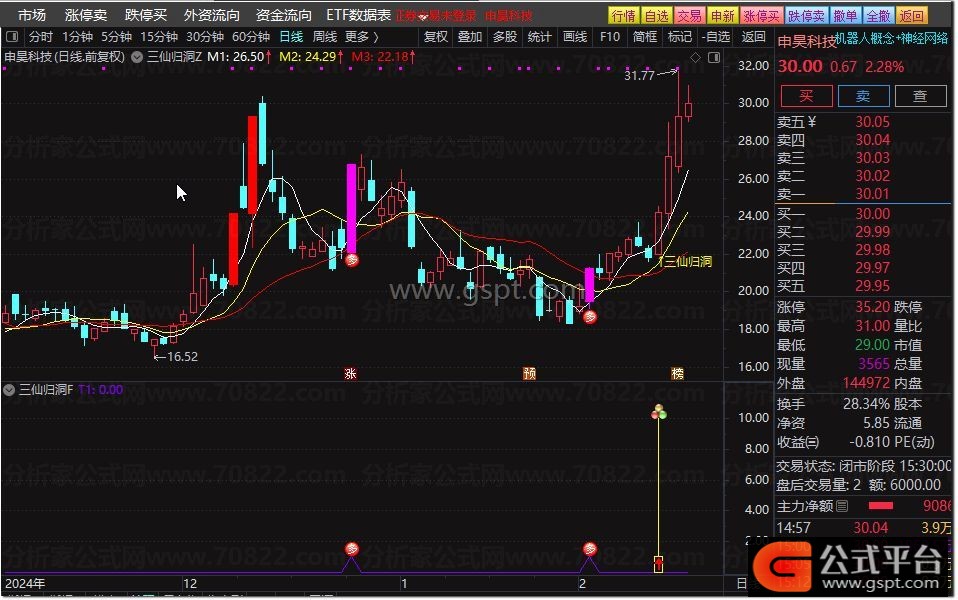This screenshot has height=600, width=958.
Task: Click the 多 signal marker near December end
Action: 352,261
